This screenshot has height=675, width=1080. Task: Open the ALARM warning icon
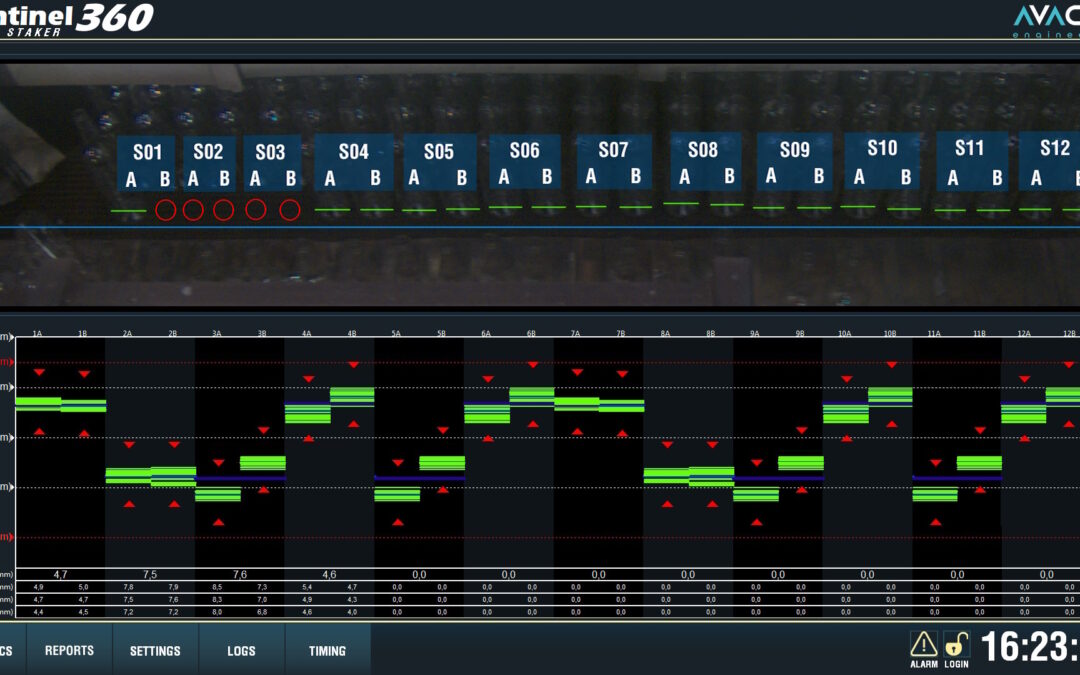(x=923, y=650)
